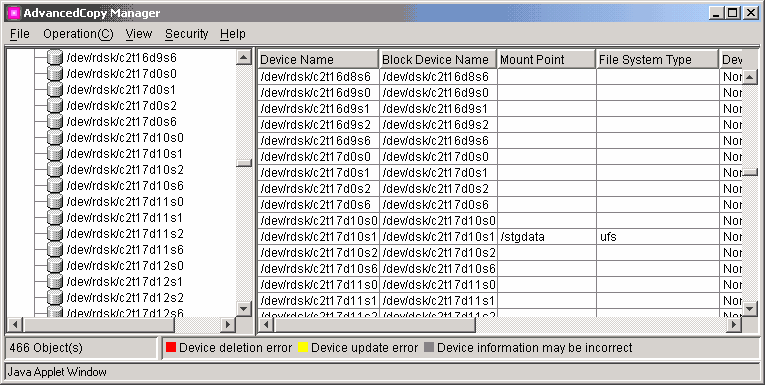Click disk icon for /dev/rdsk/c2t16d9s6 in tree
This screenshot has height=385, width=765.
pyautogui.click(x=55, y=58)
